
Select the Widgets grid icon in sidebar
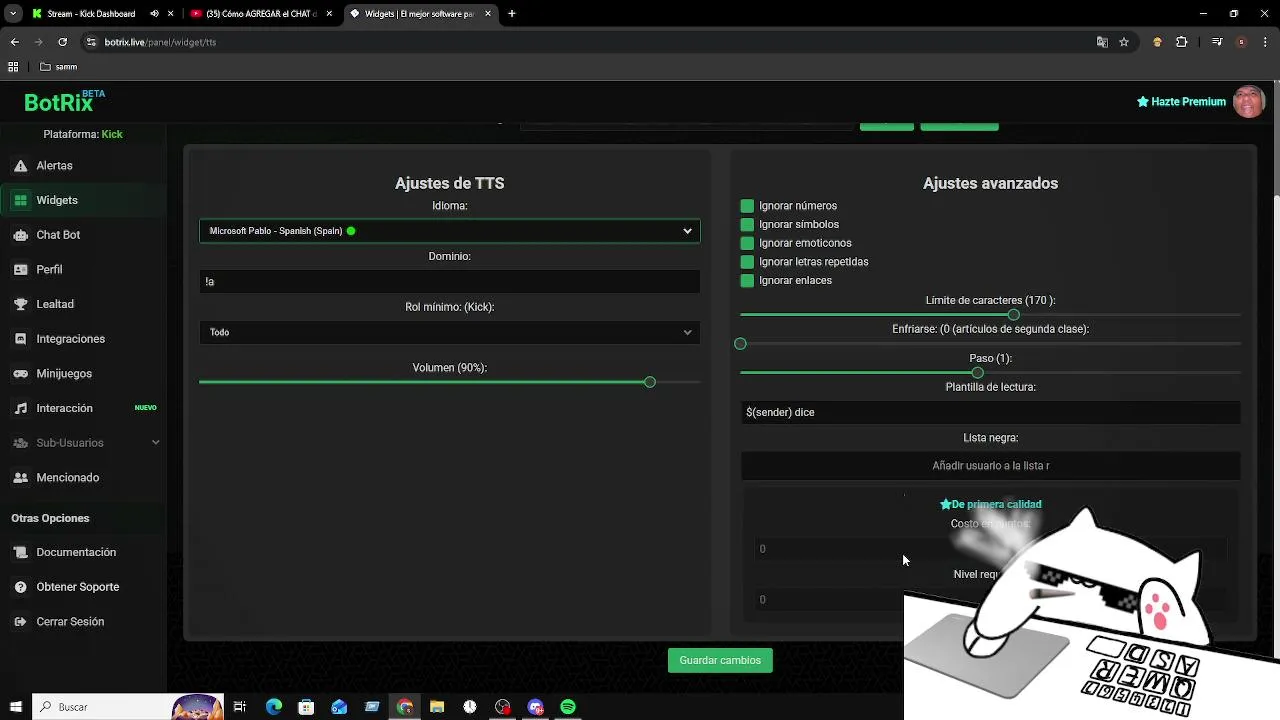pos(20,200)
